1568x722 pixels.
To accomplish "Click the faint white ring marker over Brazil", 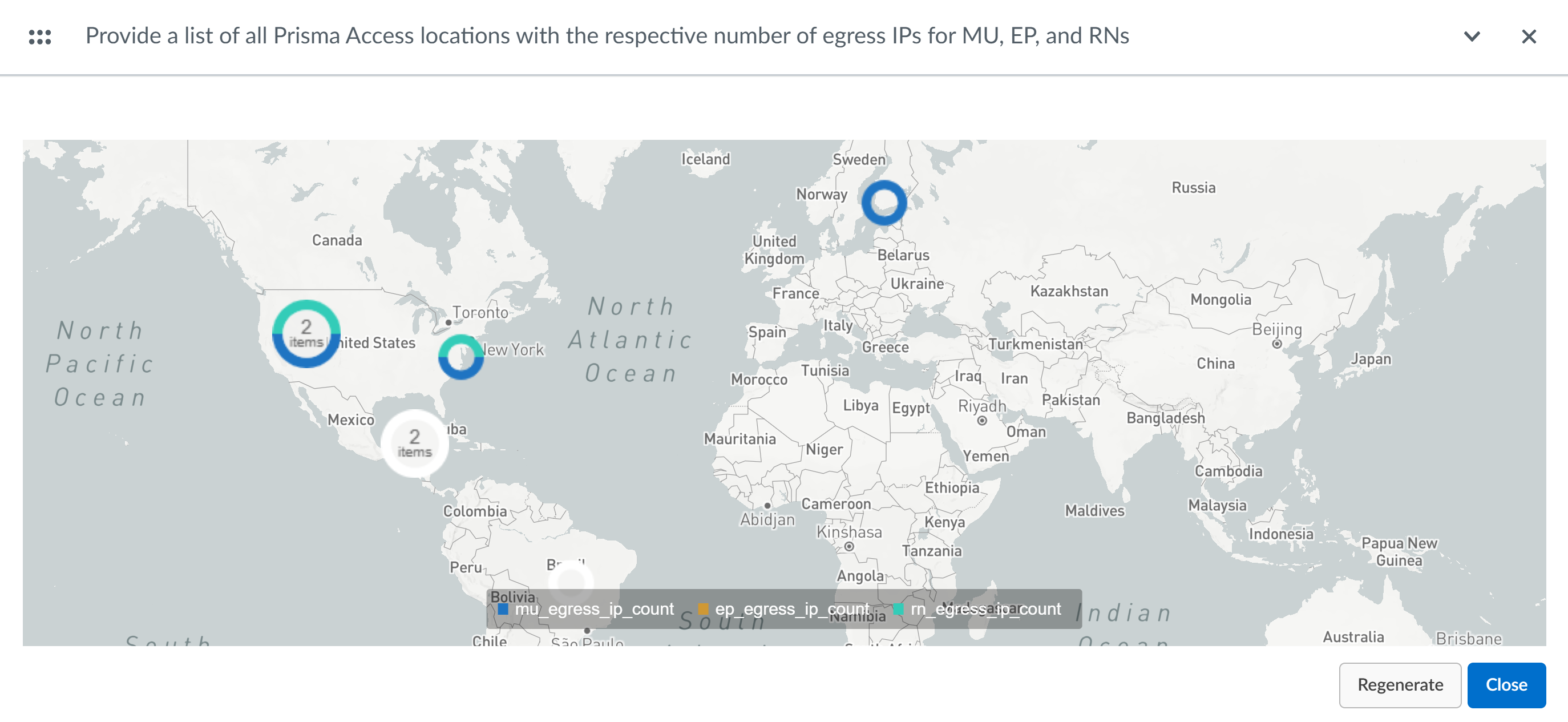I will 571,582.
